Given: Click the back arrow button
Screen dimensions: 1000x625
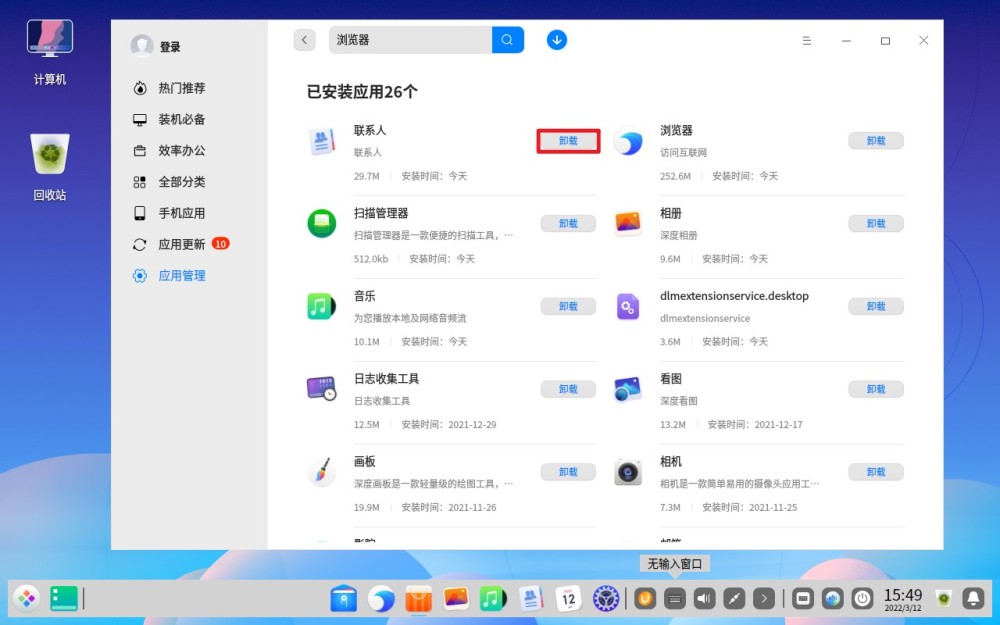Looking at the screenshot, I should tap(304, 40).
